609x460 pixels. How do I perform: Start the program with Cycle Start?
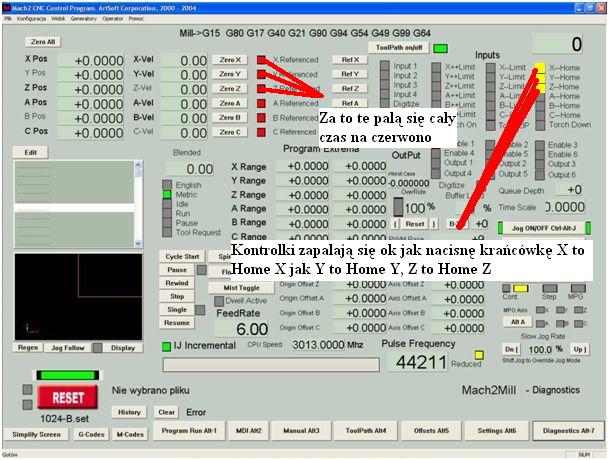(x=182, y=256)
